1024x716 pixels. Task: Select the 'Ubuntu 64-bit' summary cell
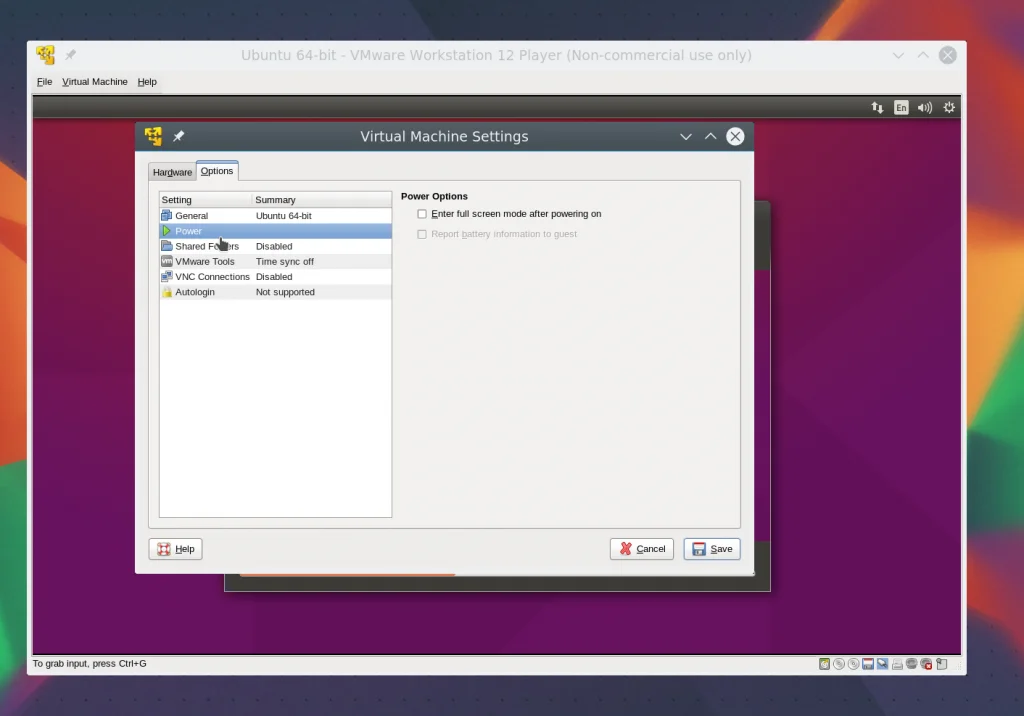(283, 216)
